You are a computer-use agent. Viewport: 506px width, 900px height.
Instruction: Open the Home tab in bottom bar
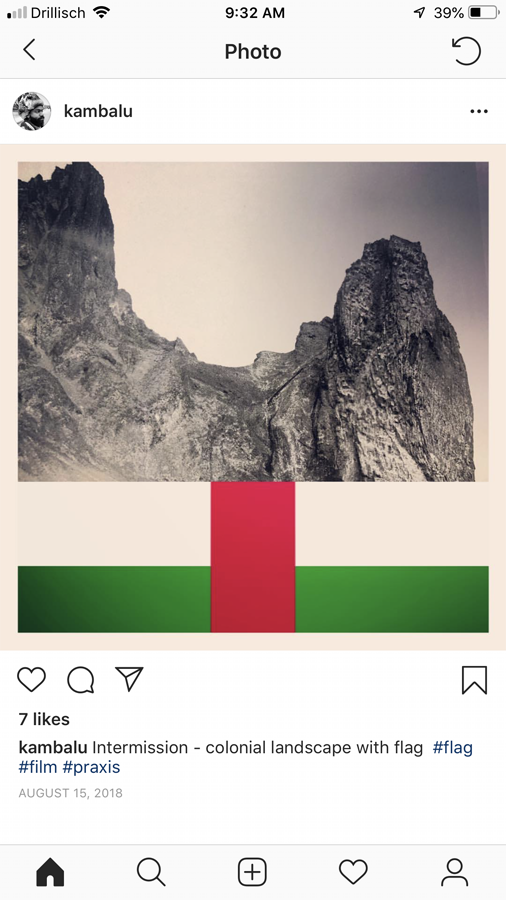point(50,872)
